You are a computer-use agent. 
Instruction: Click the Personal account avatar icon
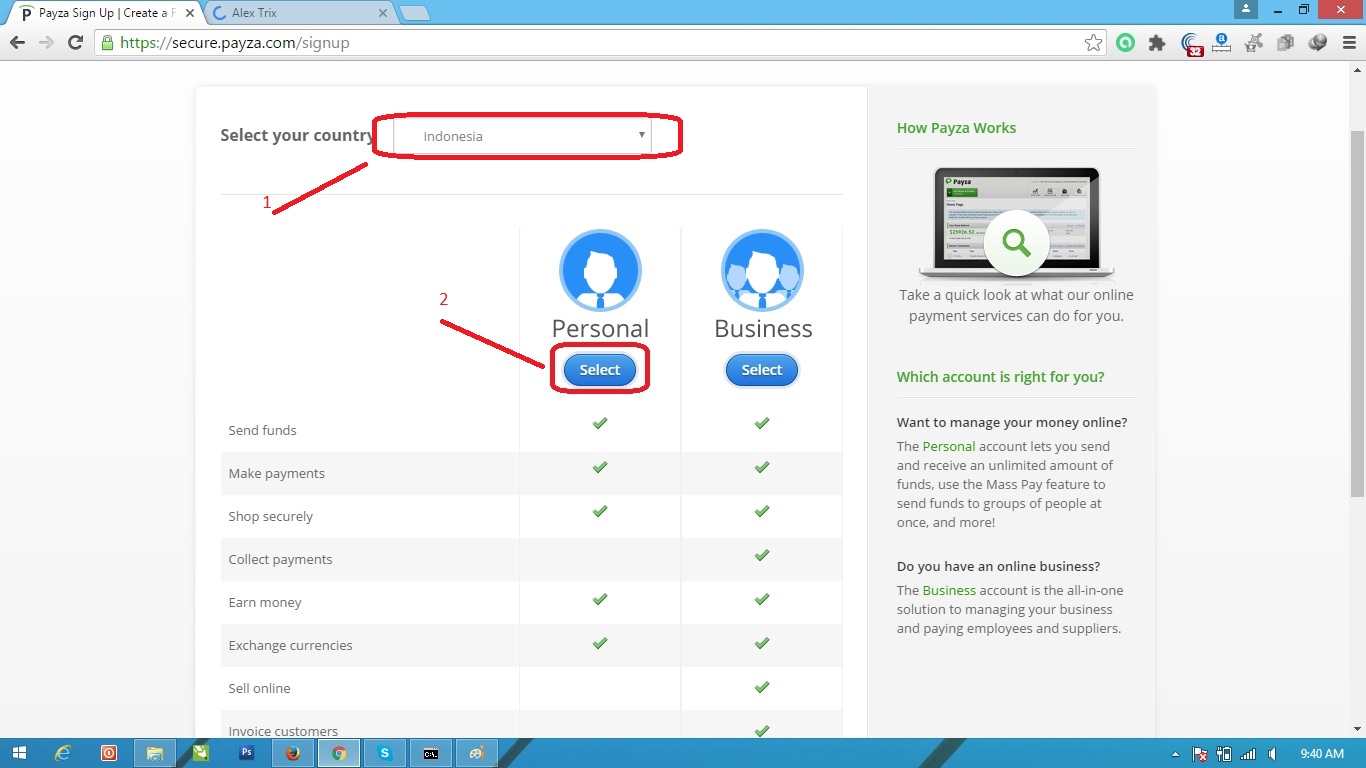600,271
